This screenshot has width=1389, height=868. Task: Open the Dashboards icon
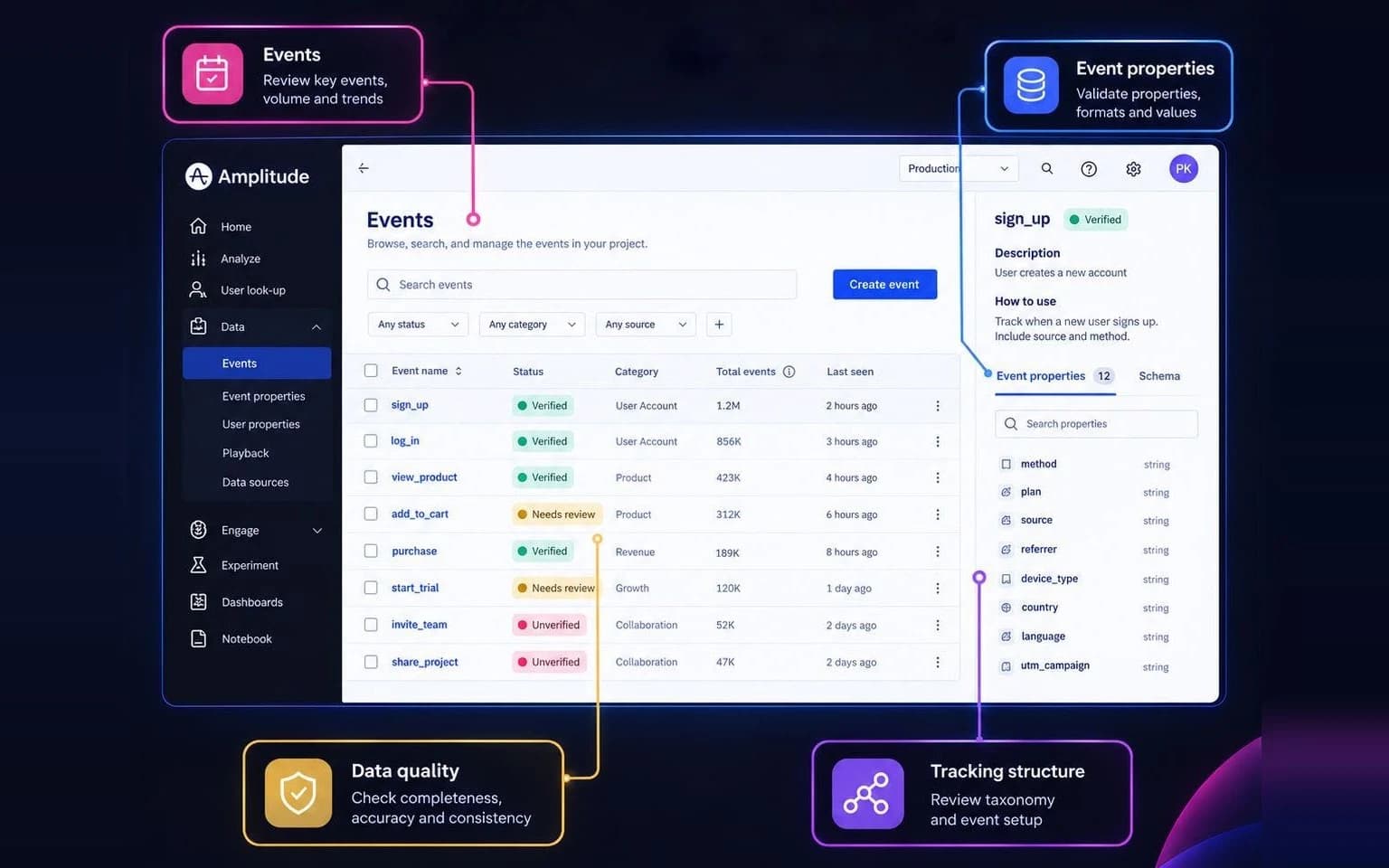click(198, 602)
